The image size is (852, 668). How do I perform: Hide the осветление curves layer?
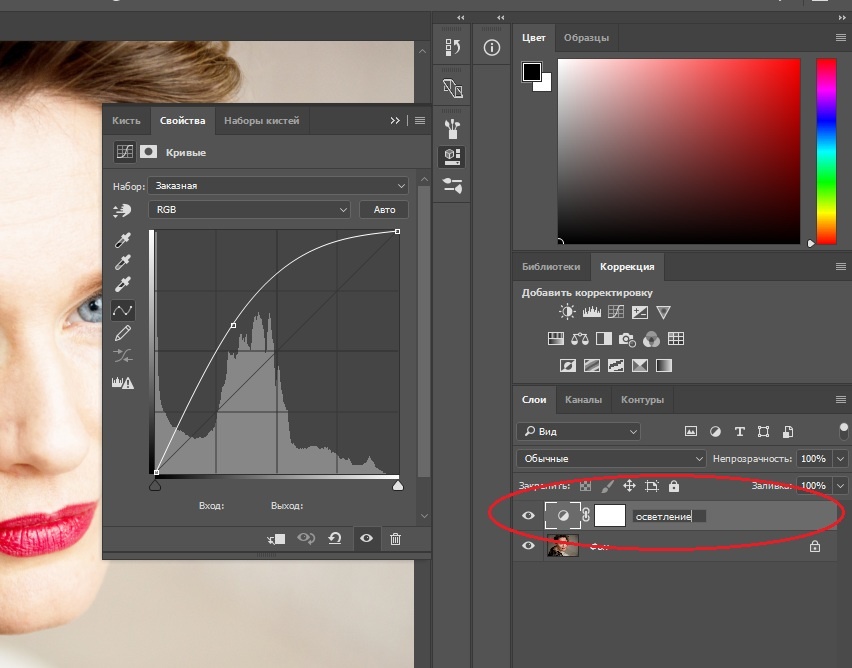[x=528, y=515]
